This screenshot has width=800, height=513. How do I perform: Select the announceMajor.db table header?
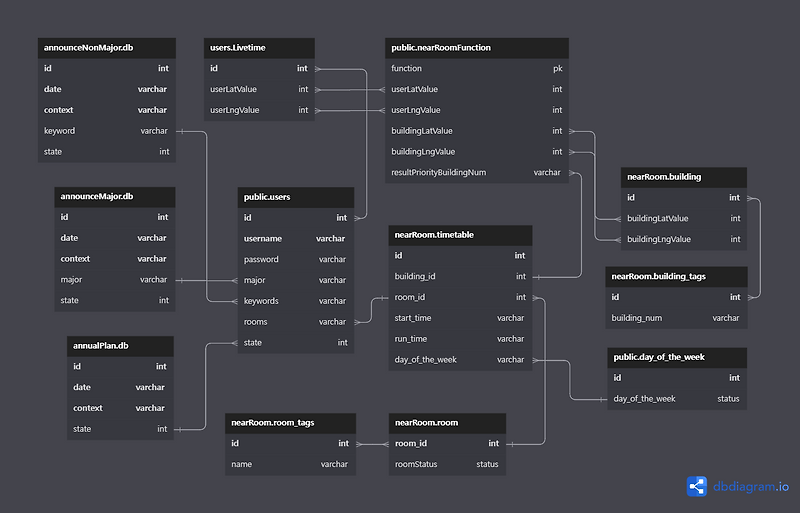point(115,197)
